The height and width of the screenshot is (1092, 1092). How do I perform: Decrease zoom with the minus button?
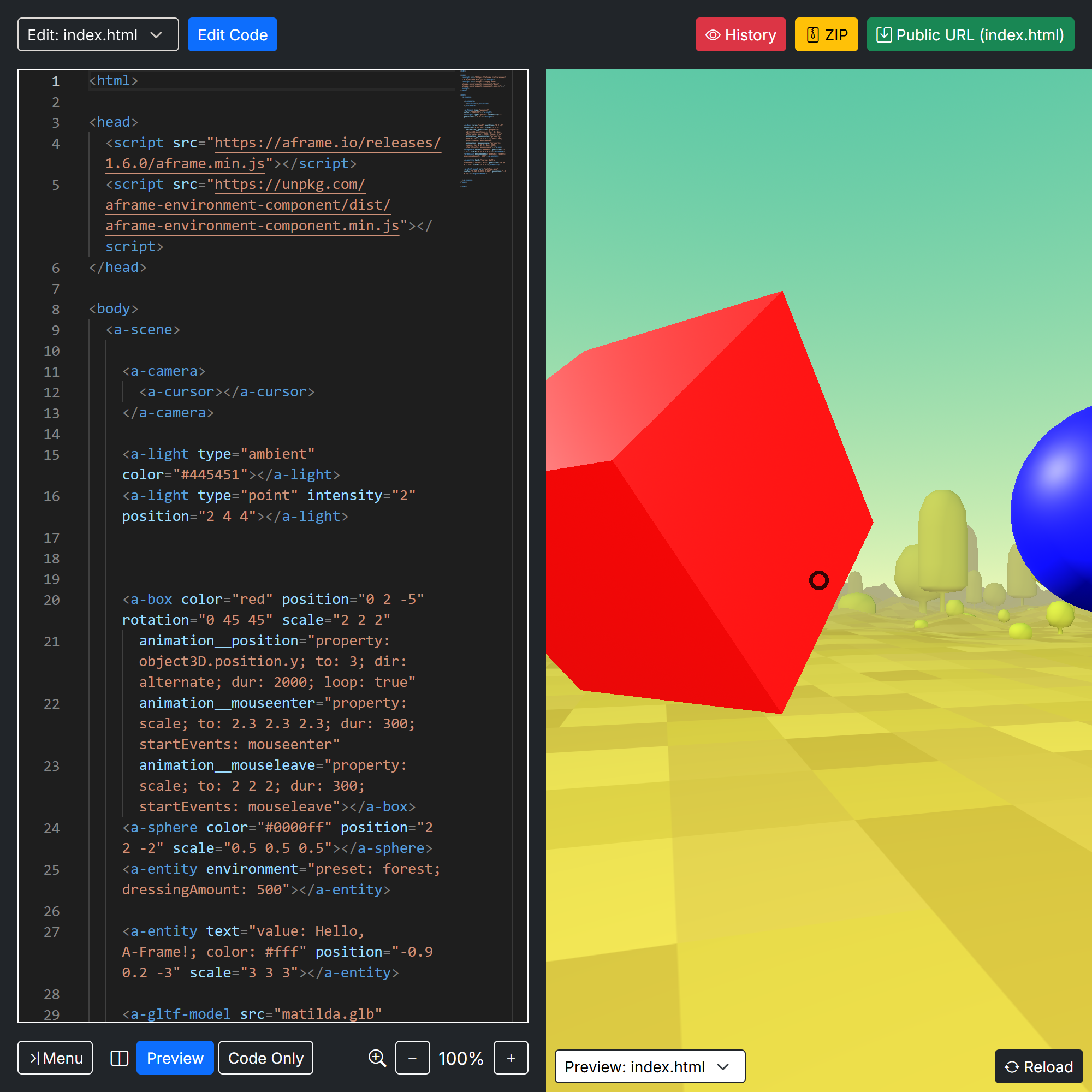click(x=412, y=1058)
